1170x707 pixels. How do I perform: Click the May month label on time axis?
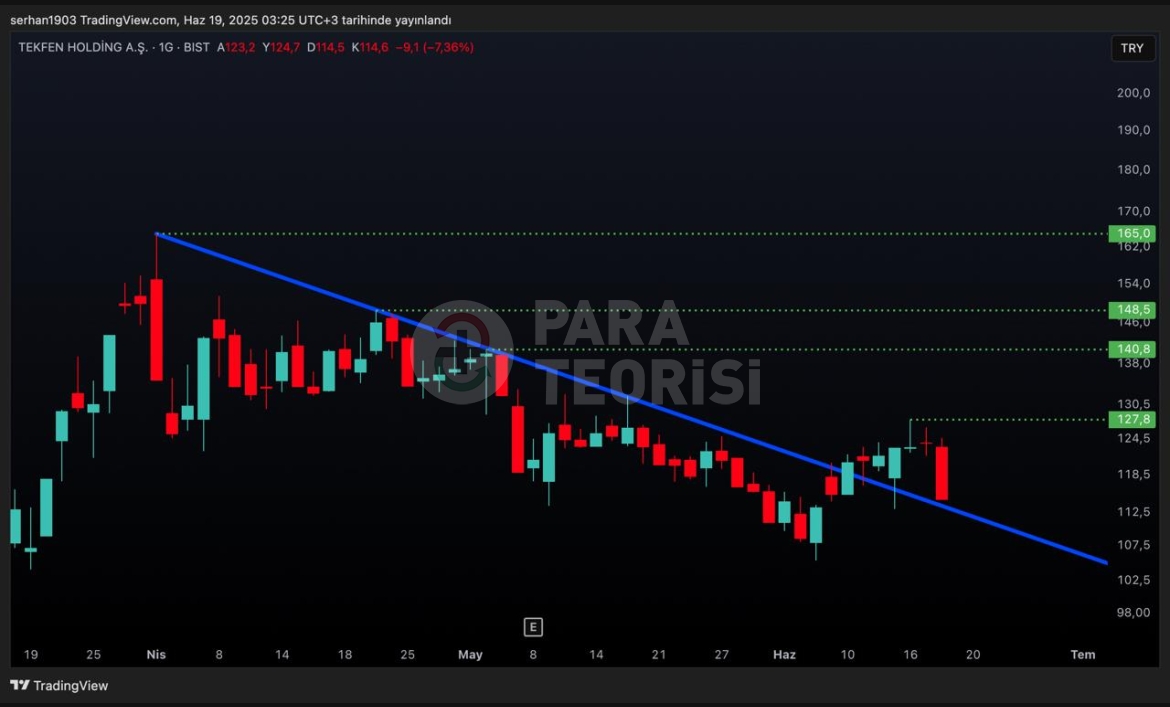[470, 654]
